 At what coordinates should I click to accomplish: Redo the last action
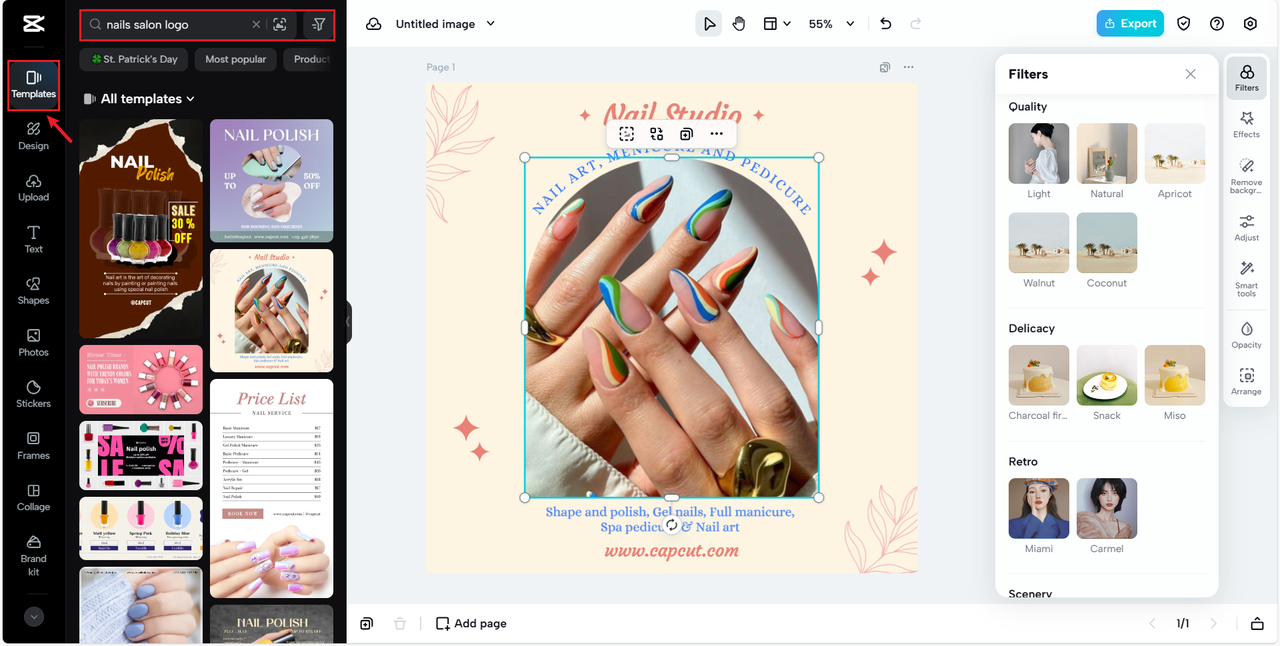tap(916, 24)
